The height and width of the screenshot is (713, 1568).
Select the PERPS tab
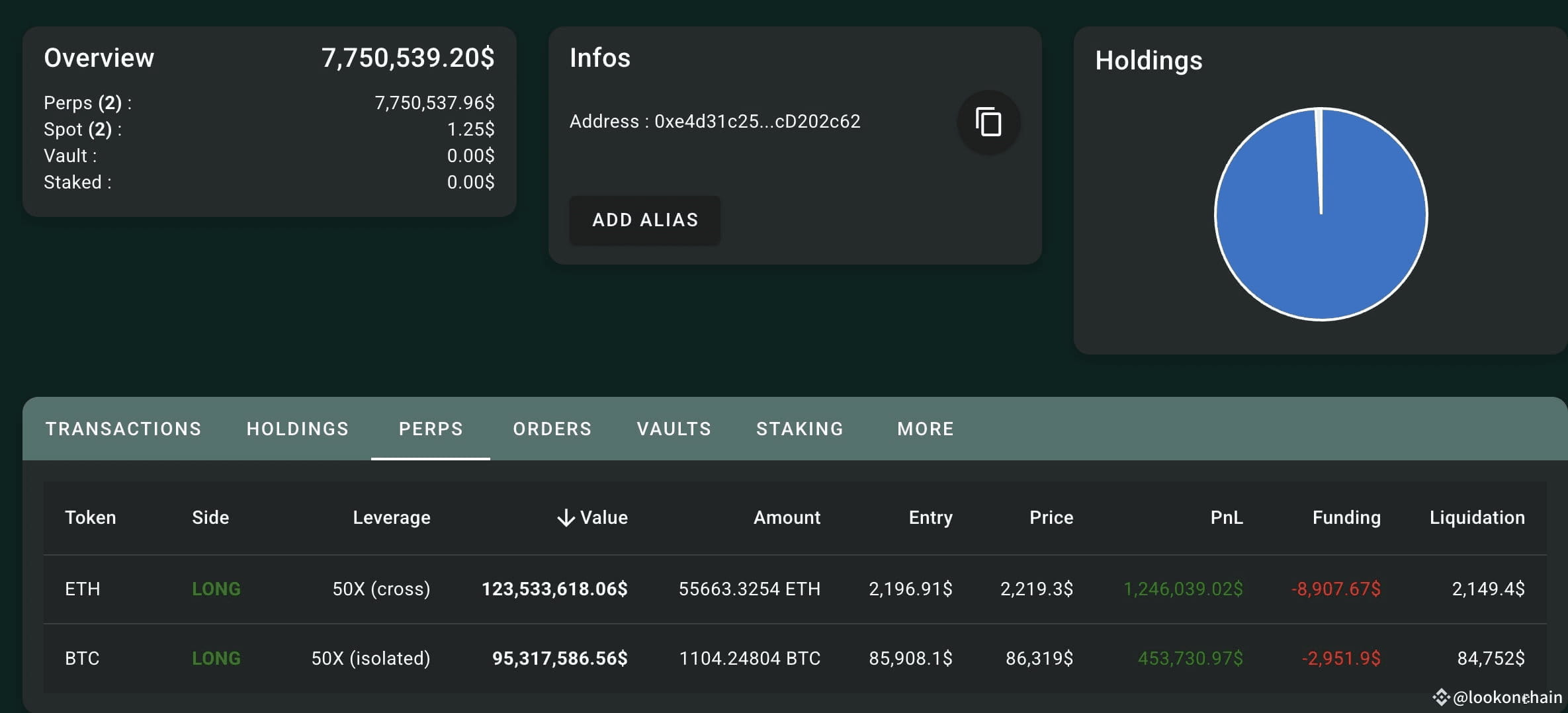(x=431, y=429)
